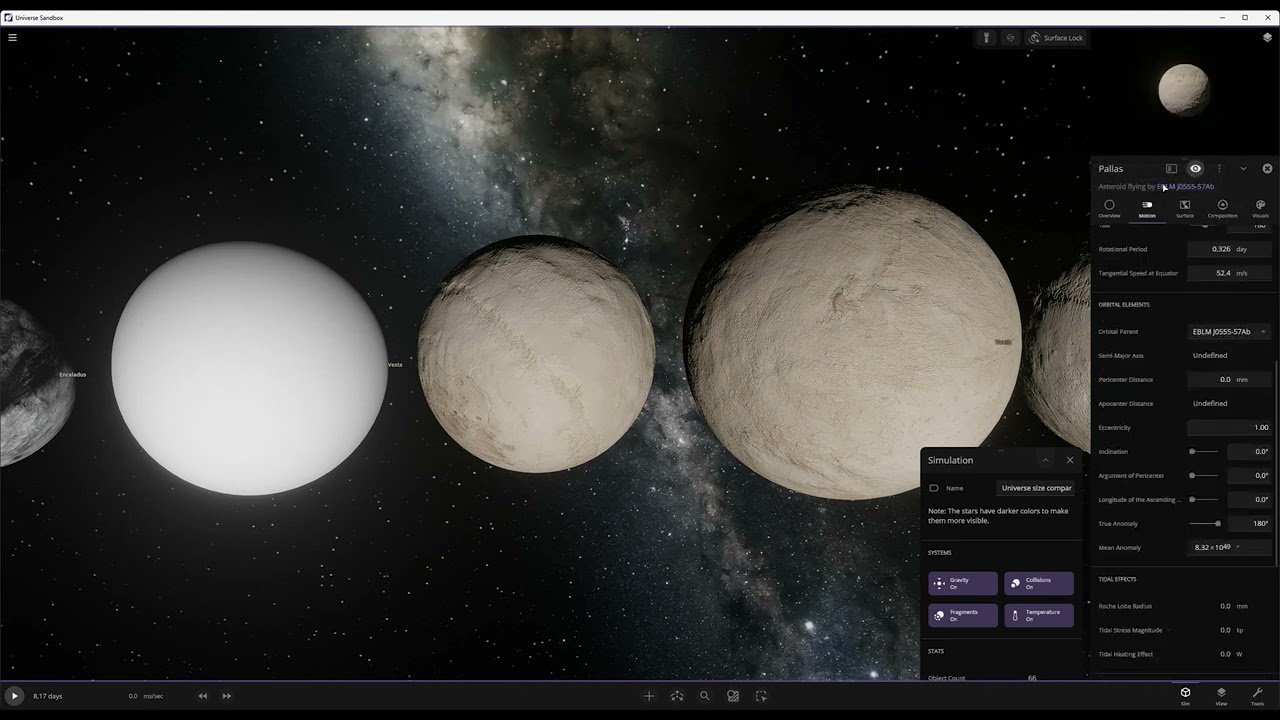Image resolution: width=1280 pixels, height=720 pixels.
Task: Click the Pallas preview thumbnail
Action: click(x=1184, y=89)
